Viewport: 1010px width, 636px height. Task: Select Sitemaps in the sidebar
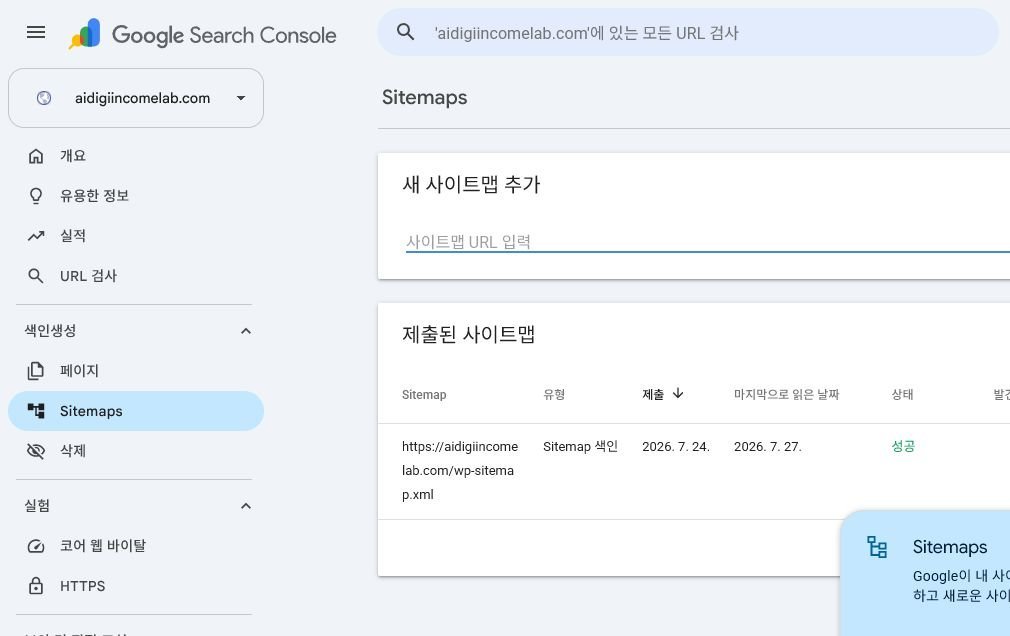(x=136, y=410)
